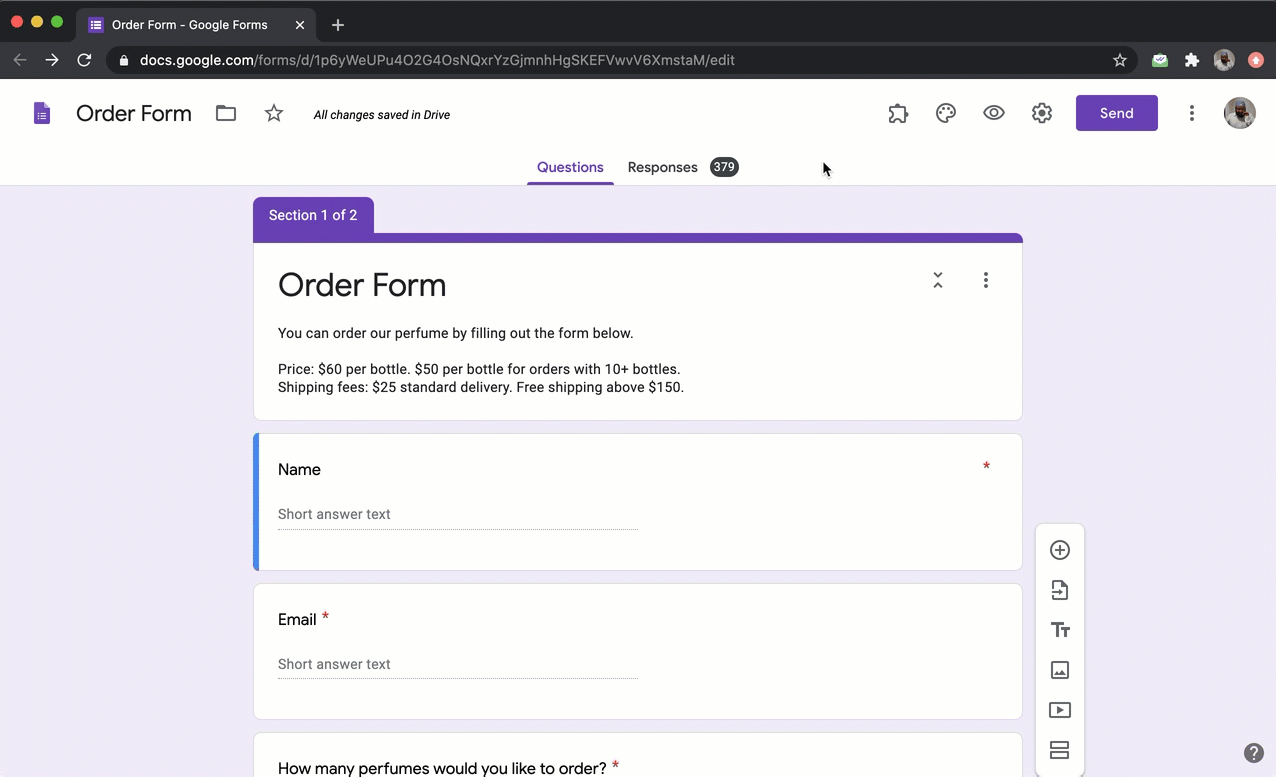Image resolution: width=1276 pixels, height=777 pixels.
Task: Select the Questions tab
Action: click(x=570, y=167)
